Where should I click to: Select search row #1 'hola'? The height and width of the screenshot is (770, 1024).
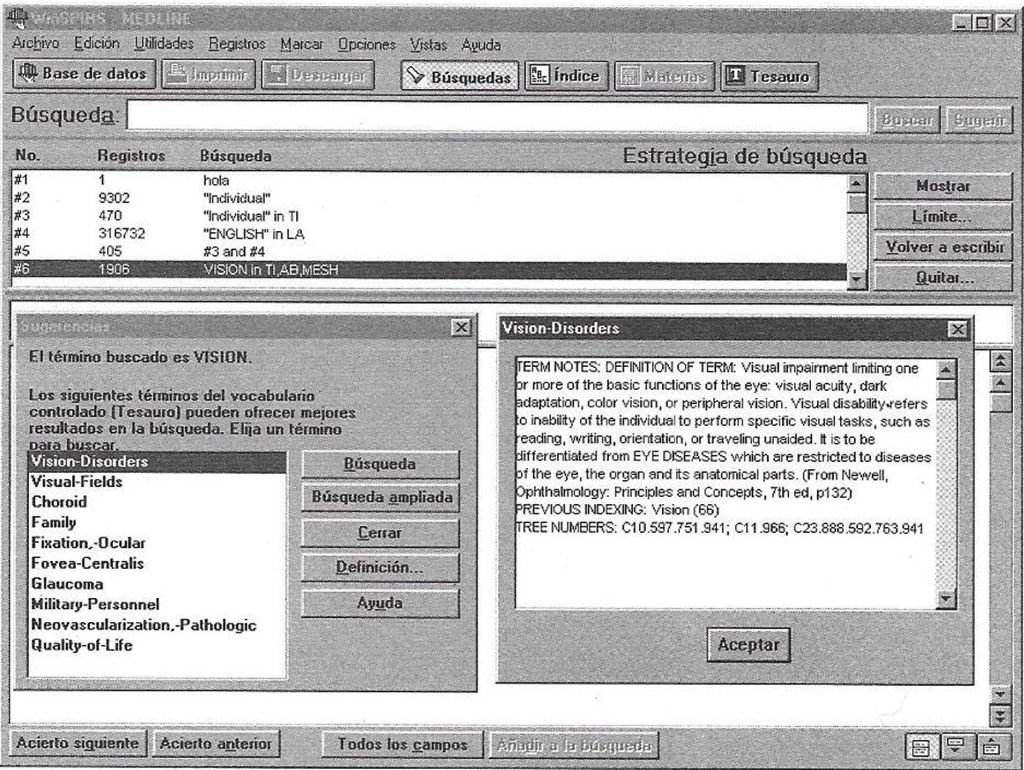[429, 180]
